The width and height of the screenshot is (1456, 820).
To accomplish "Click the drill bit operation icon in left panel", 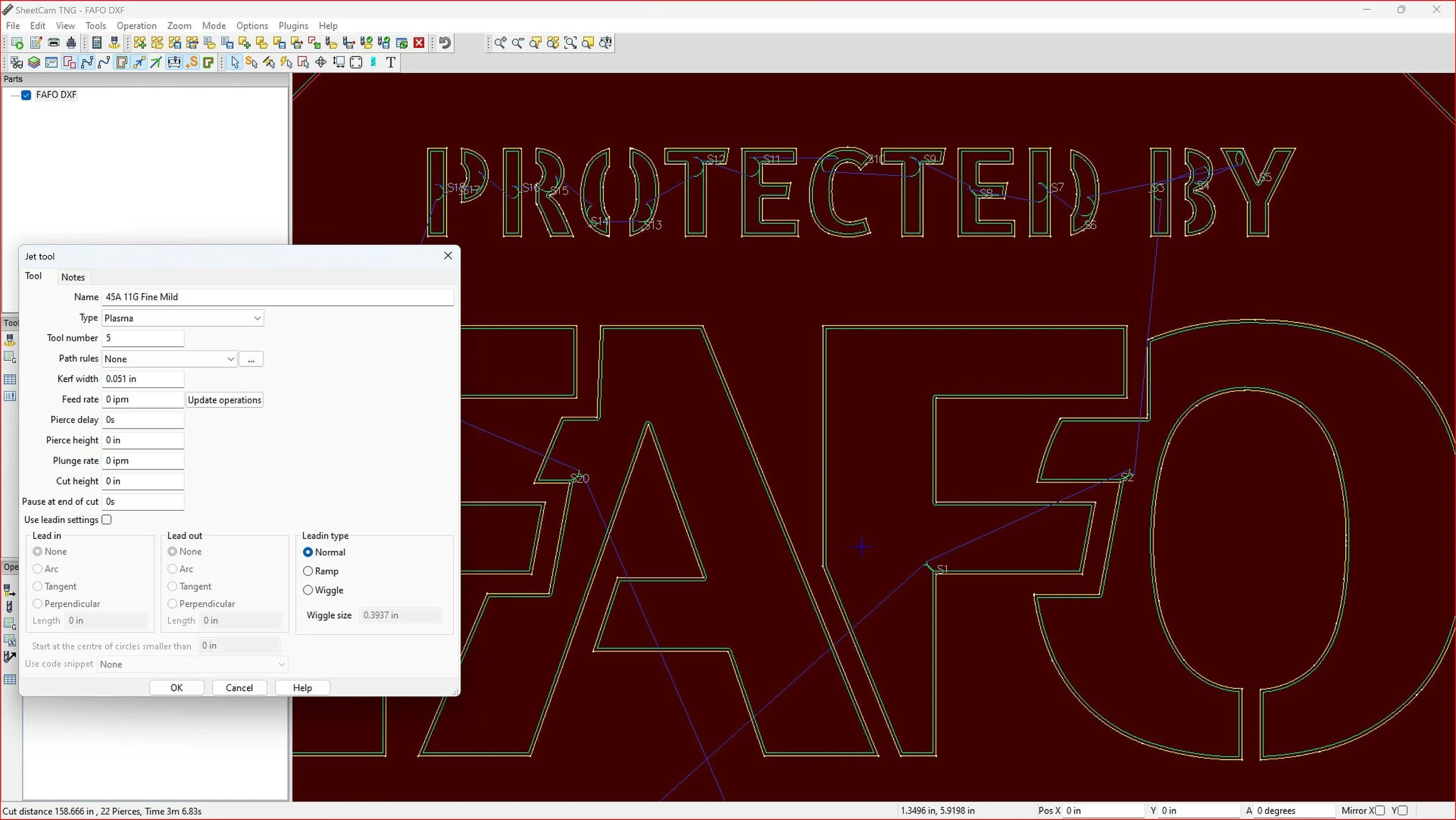I will [x=10, y=606].
